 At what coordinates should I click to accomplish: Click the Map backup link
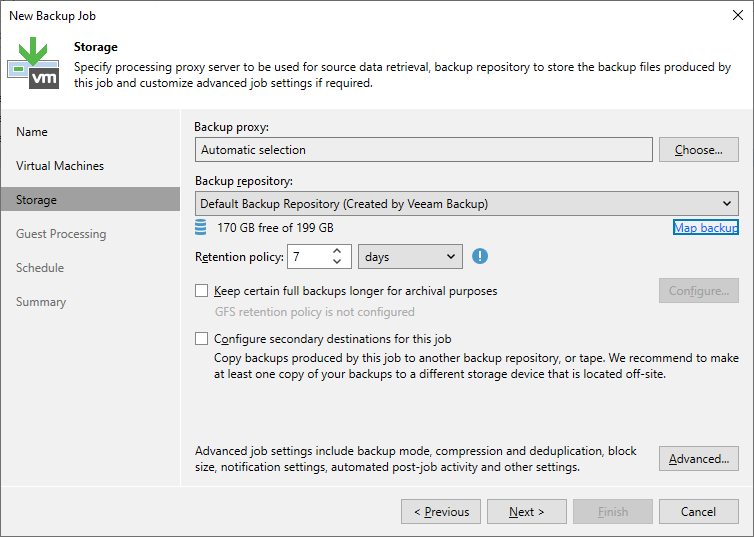[x=705, y=227]
